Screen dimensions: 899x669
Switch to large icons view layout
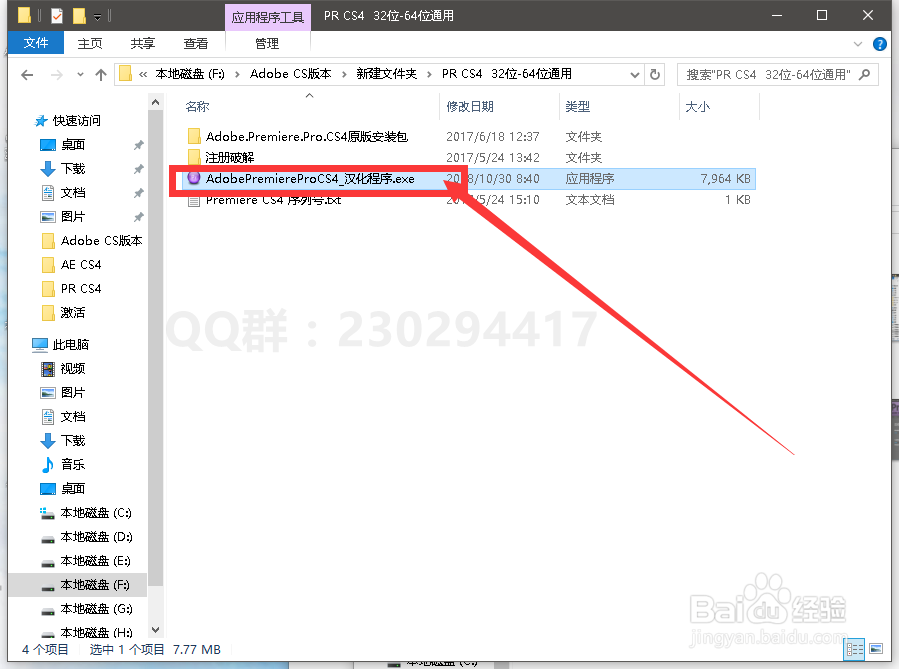(876, 650)
